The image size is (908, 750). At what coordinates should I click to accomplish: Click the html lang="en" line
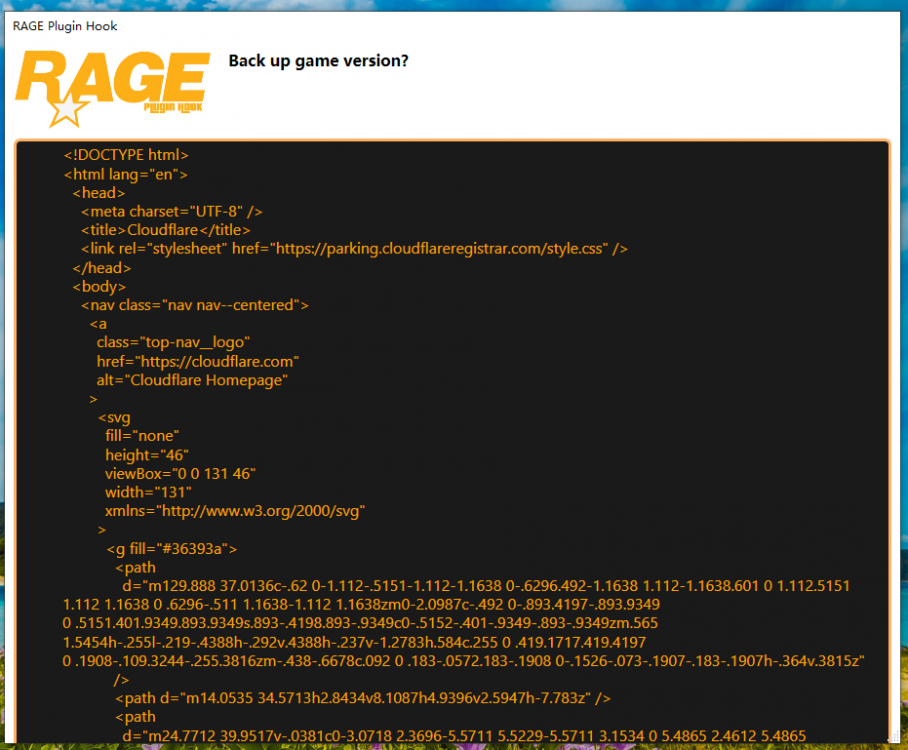coord(126,174)
